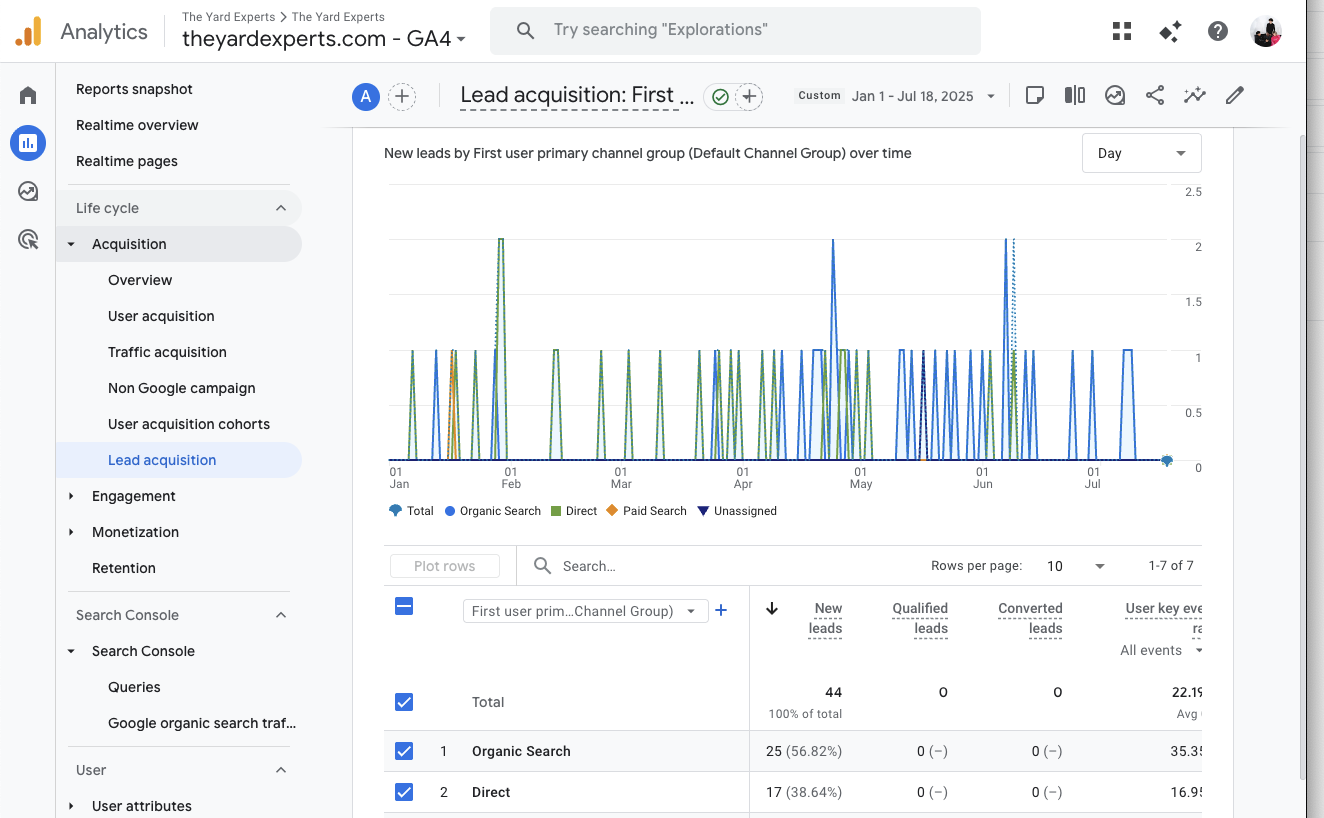Open the Day granularity dropdown
The width and height of the screenshot is (1324, 818).
coord(1141,153)
